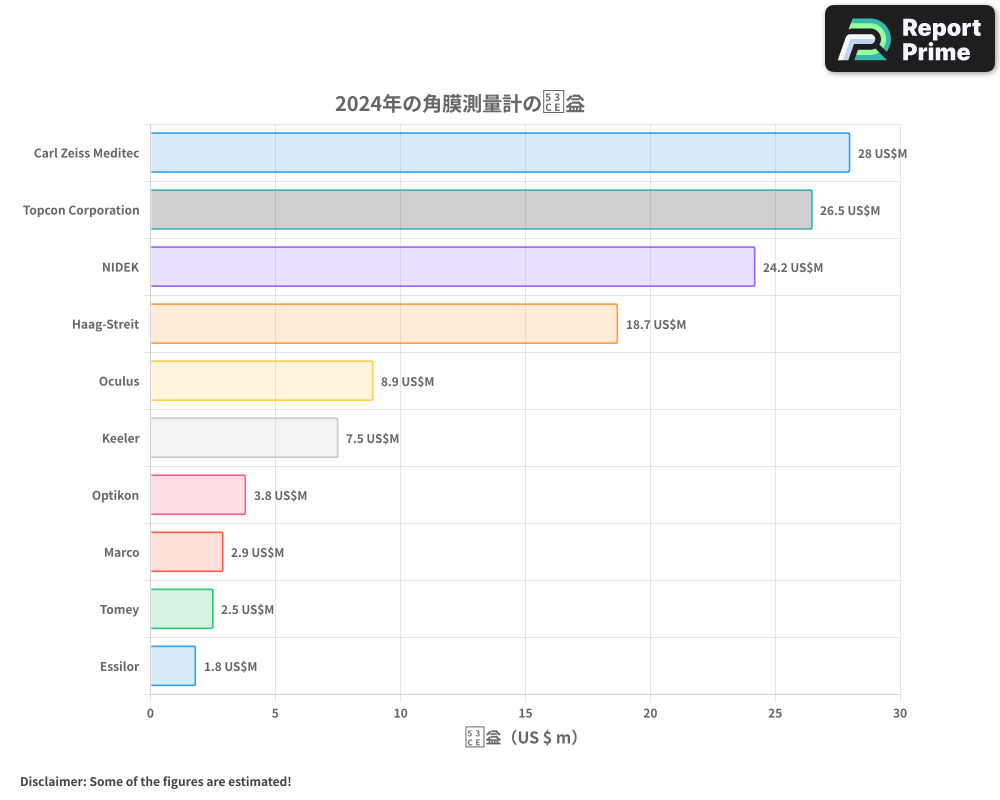Select the Optikon pink bar
Viewport: 1000px width, 800px height.
coord(197,495)
